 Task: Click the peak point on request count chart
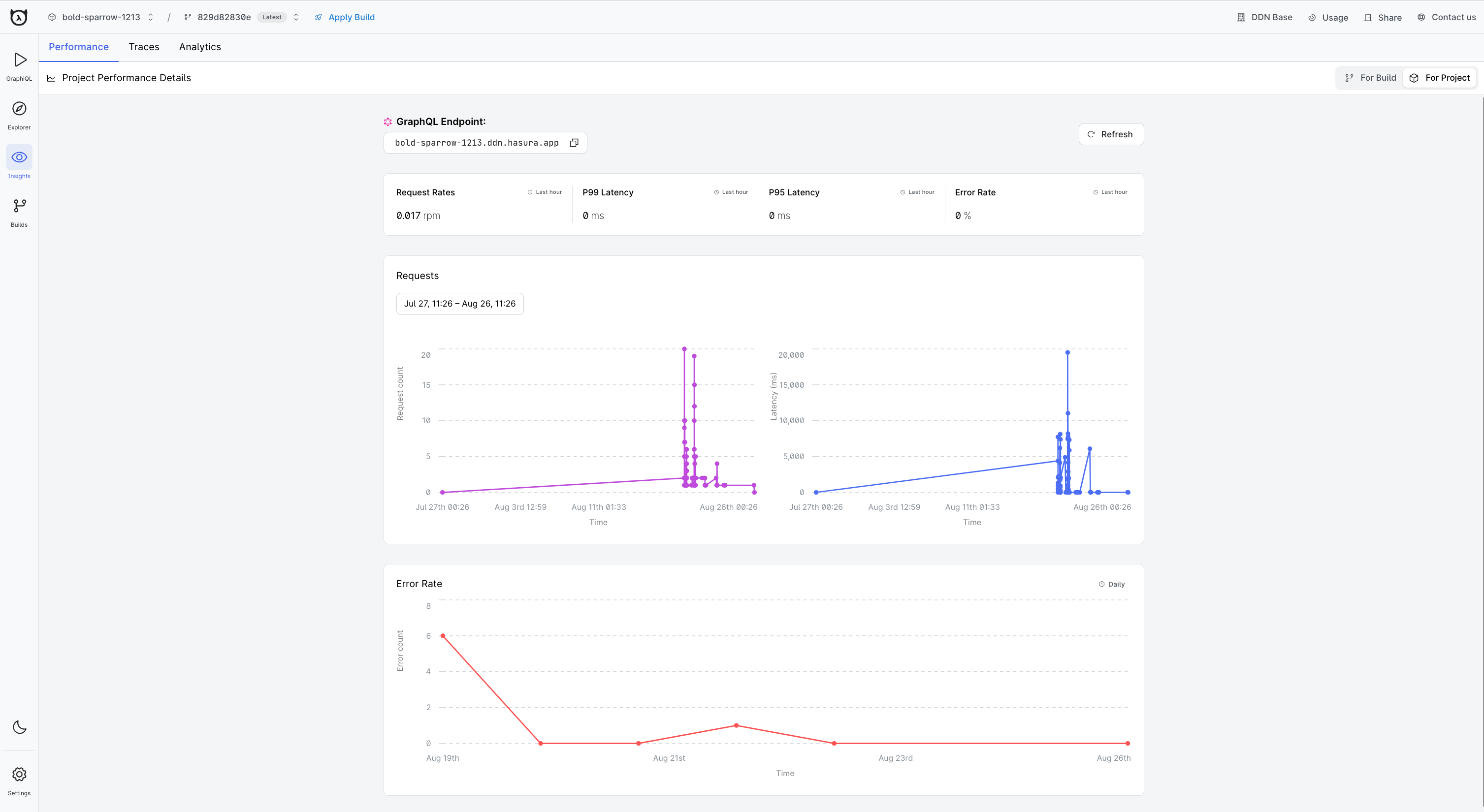[684, 349]
